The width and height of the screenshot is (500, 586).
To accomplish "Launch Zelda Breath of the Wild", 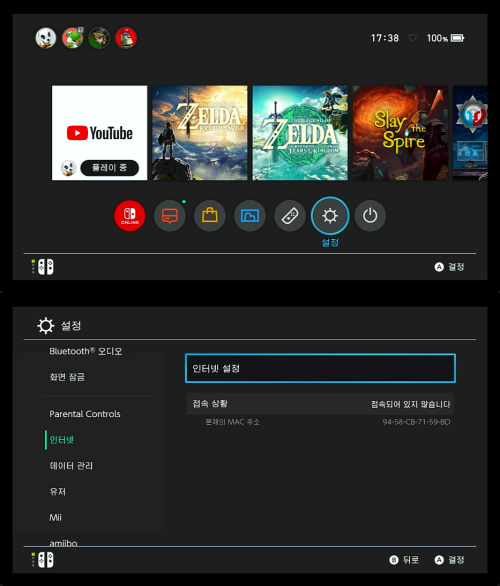I will (x=200, y=133).
